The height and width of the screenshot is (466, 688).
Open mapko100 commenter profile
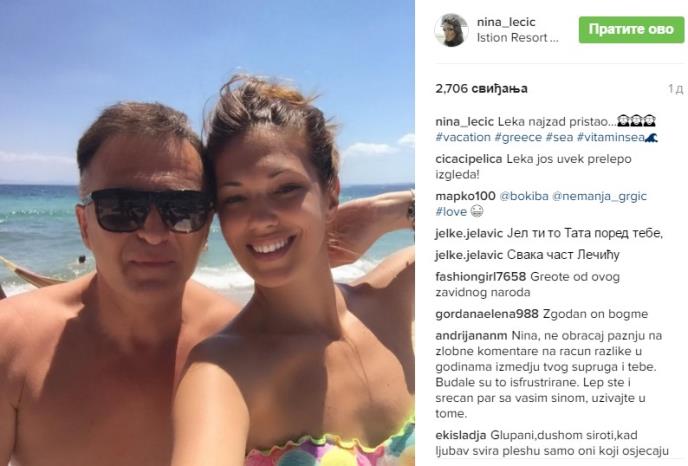pyautogui.click(x=465, y=196)
